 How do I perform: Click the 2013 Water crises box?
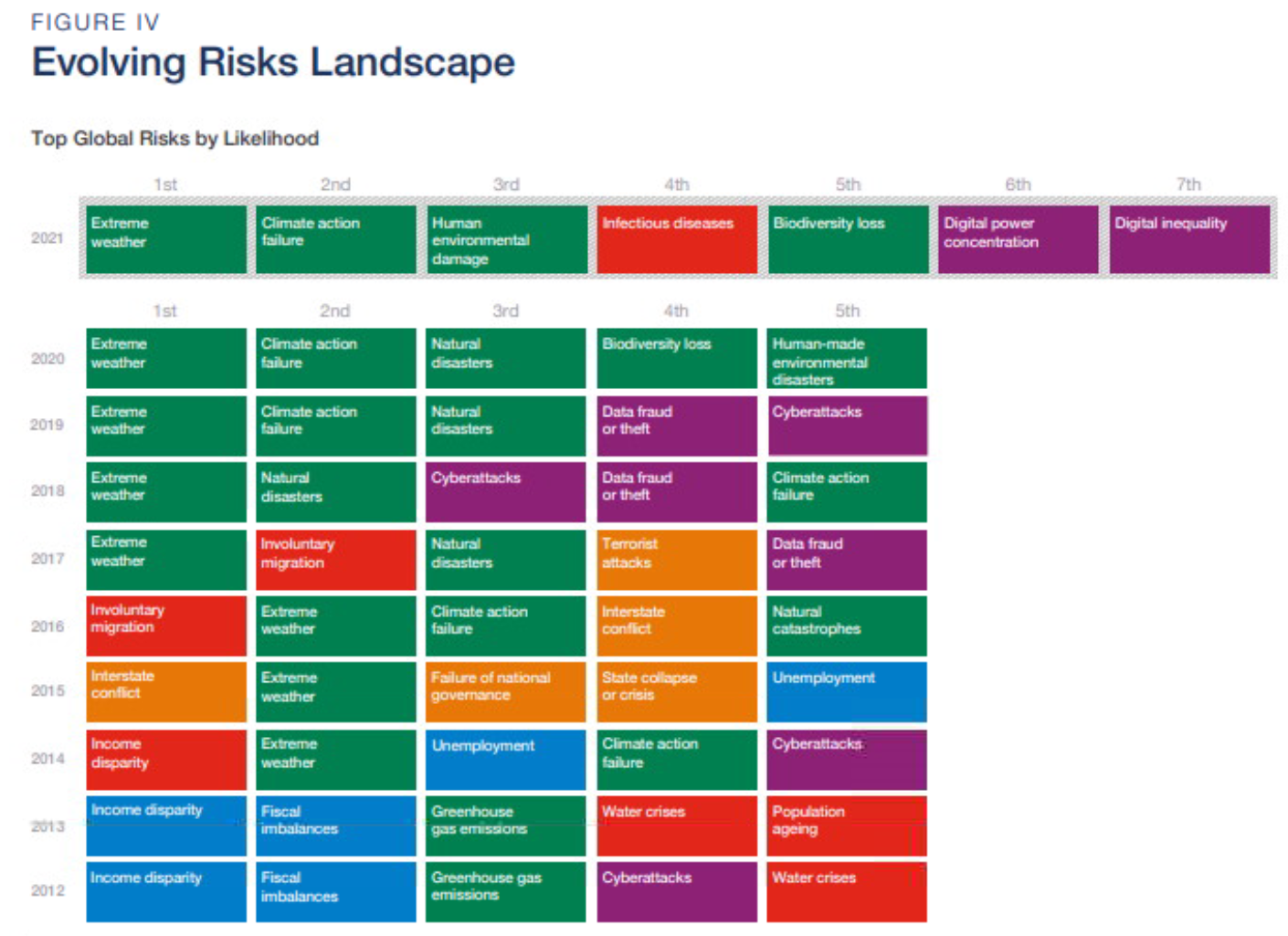coord(677,826)
